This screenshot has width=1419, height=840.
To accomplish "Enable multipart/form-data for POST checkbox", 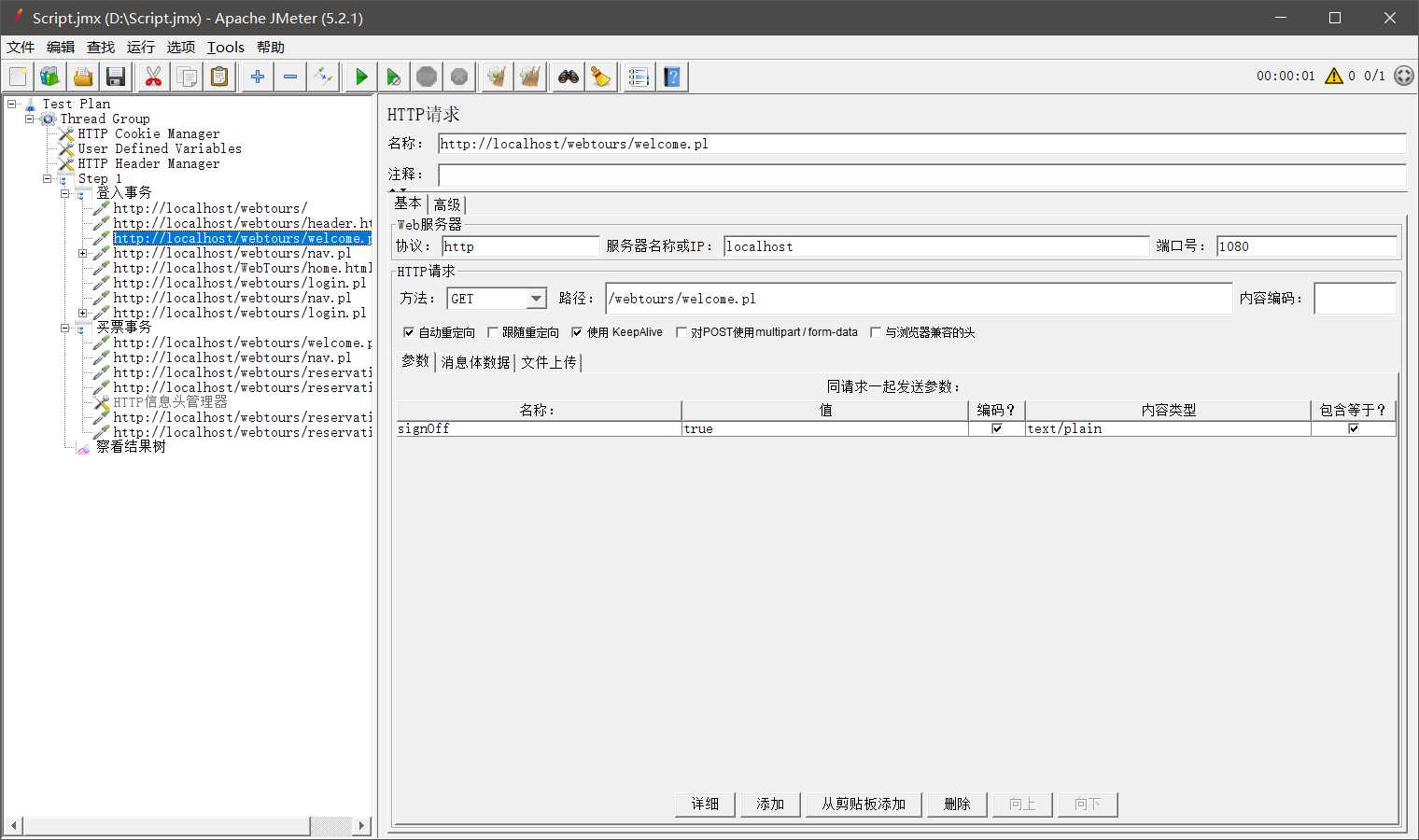I will coord(681,332).
